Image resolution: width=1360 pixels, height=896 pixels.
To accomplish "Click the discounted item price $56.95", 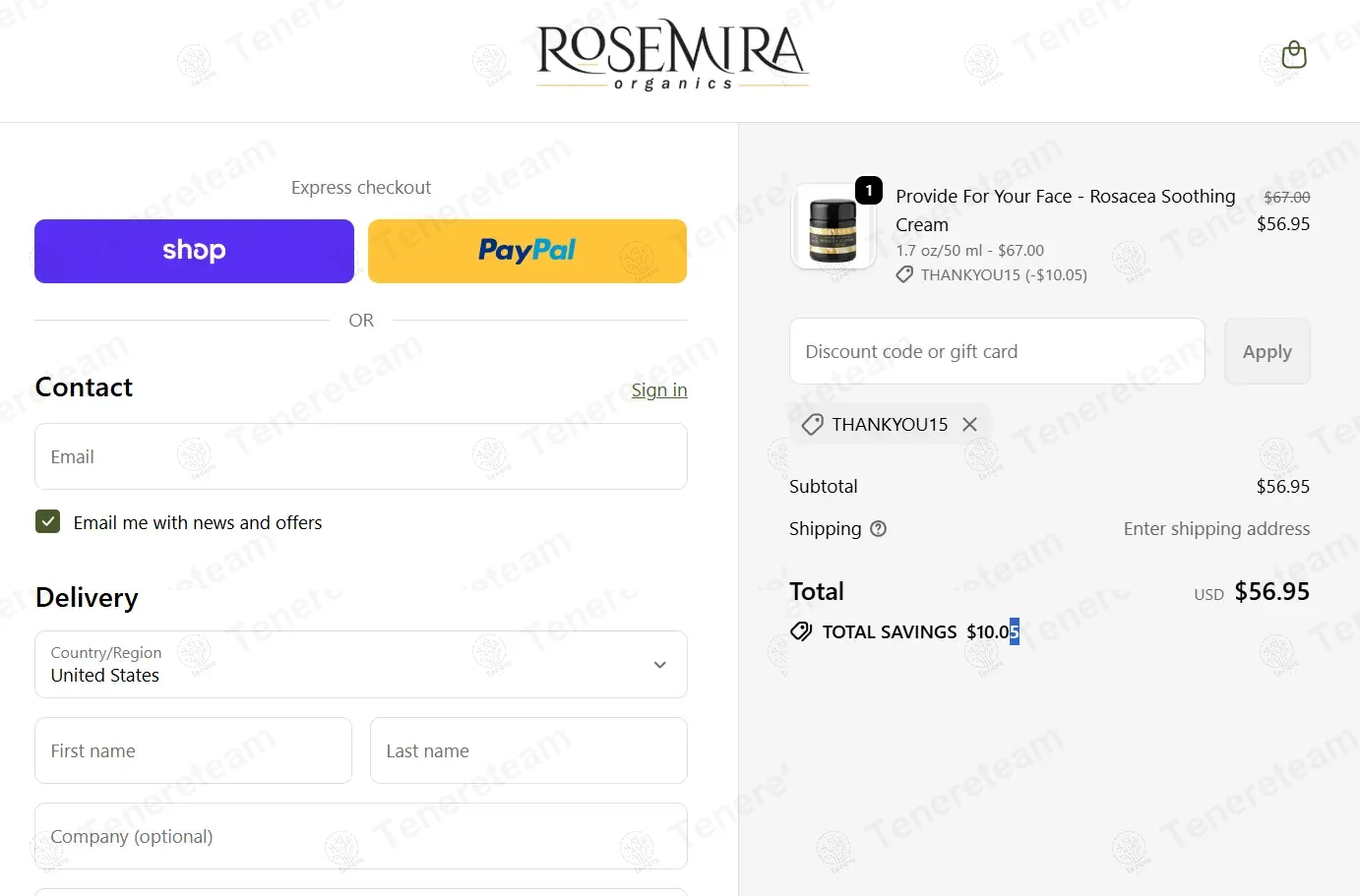I will coord(1283,223).
